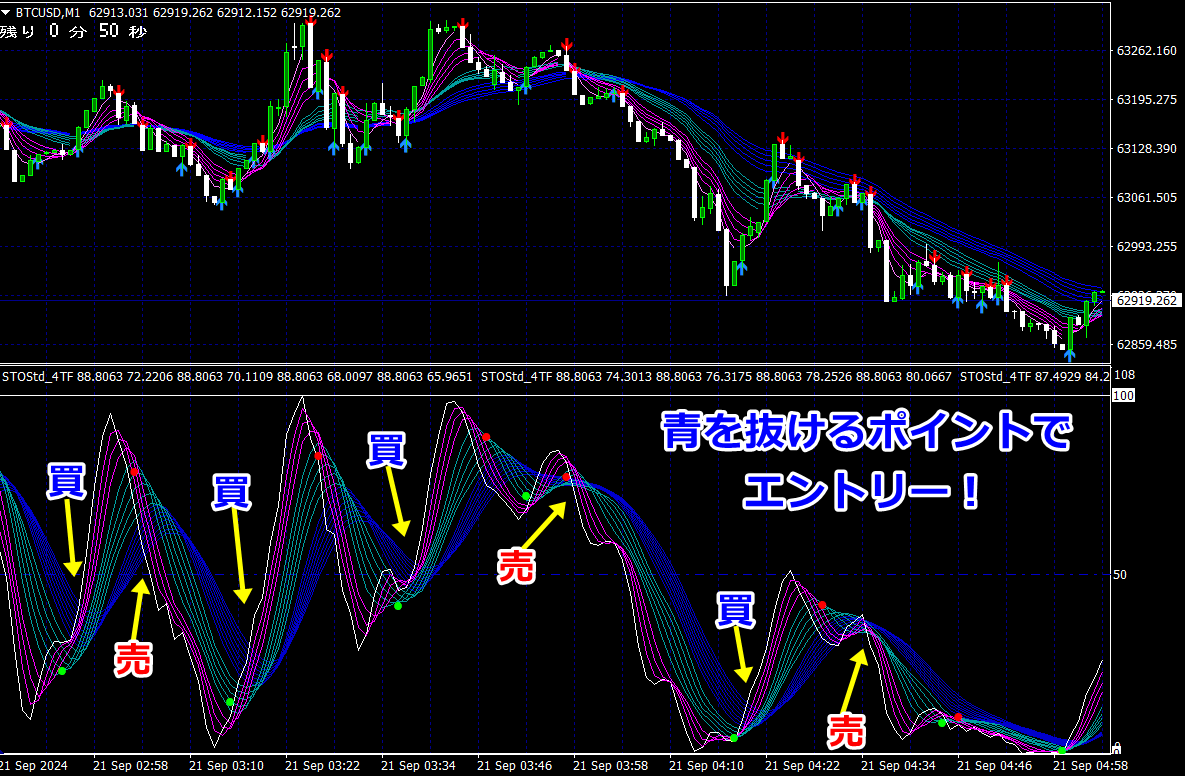Click price axis label 63195.275
This screenshot has width=1185, height=776.
click(x=1146, y=100)
